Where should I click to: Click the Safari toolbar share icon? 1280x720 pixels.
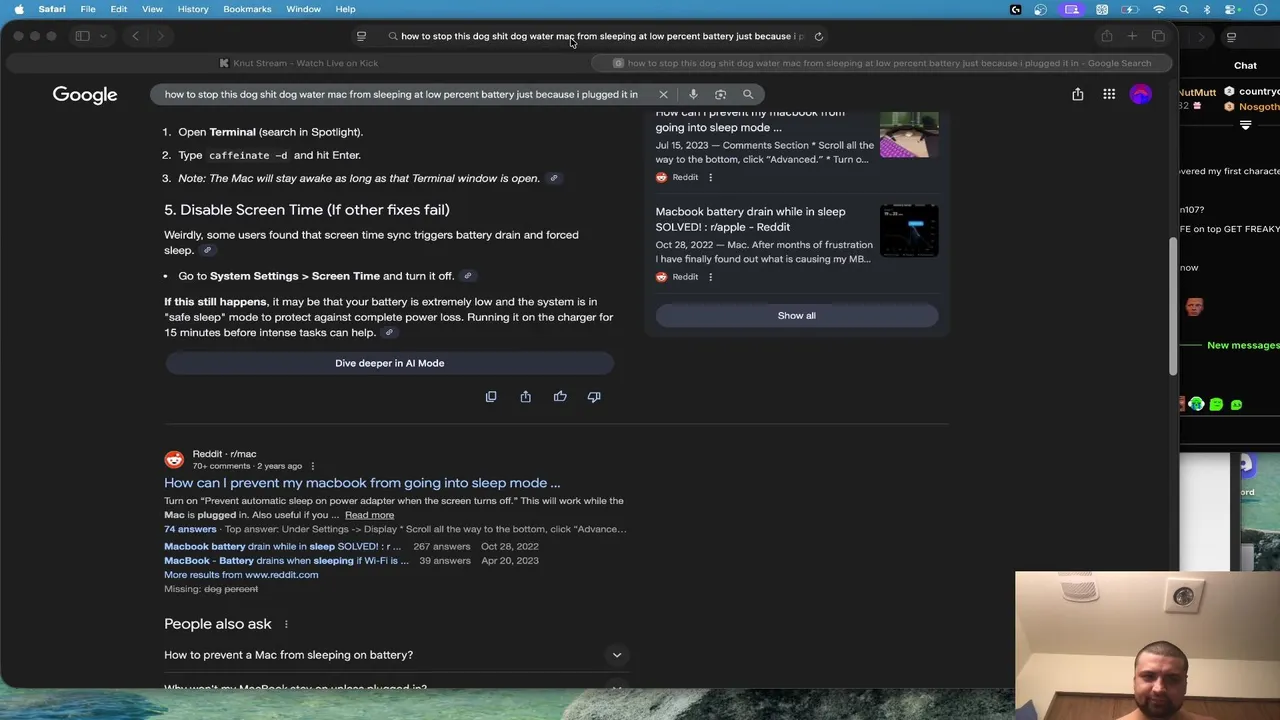tap(1106, 36)
